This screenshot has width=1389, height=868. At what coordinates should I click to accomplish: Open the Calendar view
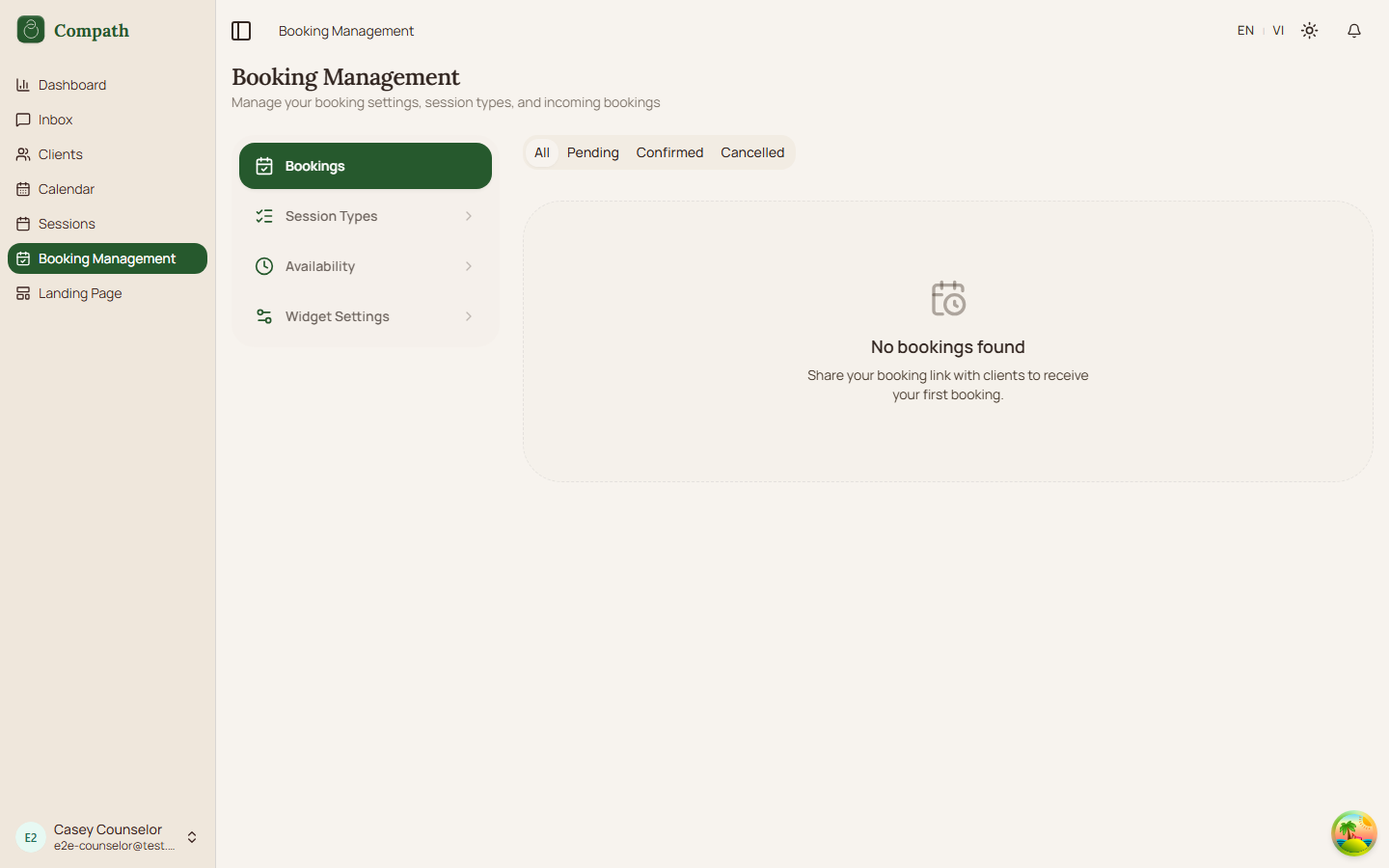point(66,189)
